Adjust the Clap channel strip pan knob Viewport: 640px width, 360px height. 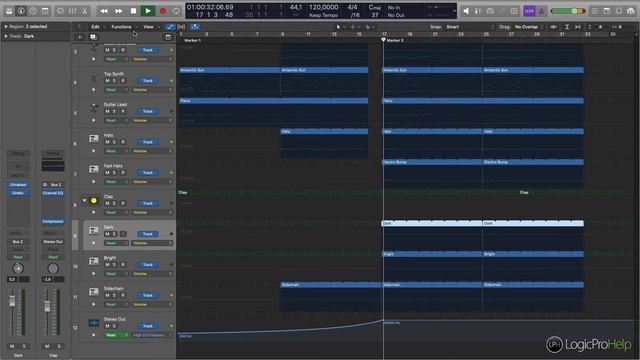tap(53, 268)
